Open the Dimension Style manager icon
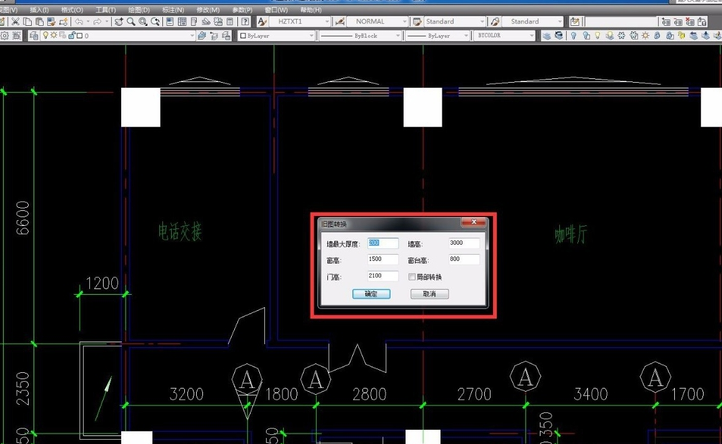Screen dimensions: 722x444 click(x=340, y=22)
